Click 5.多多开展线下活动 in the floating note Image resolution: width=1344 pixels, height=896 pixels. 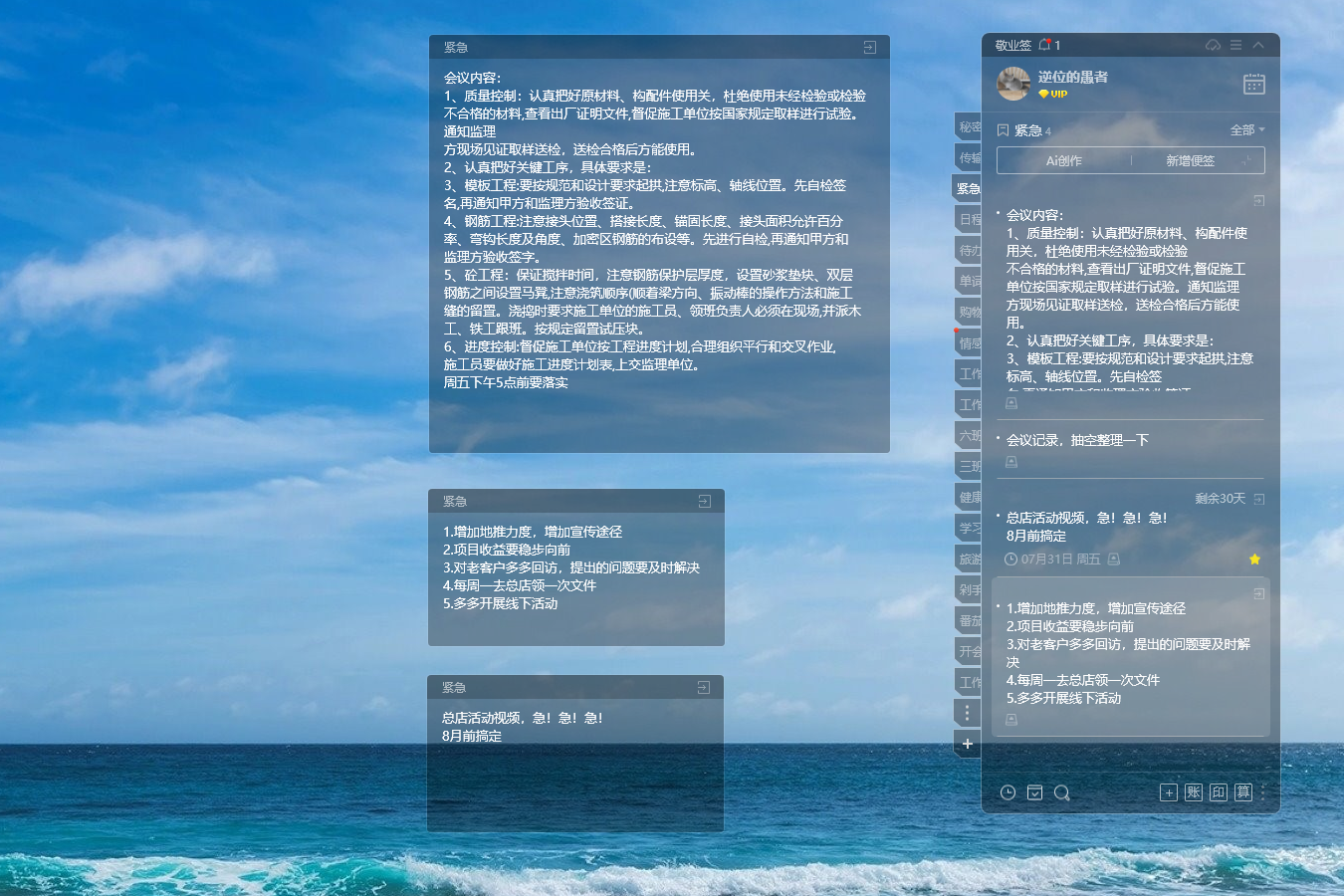(500, 603)
